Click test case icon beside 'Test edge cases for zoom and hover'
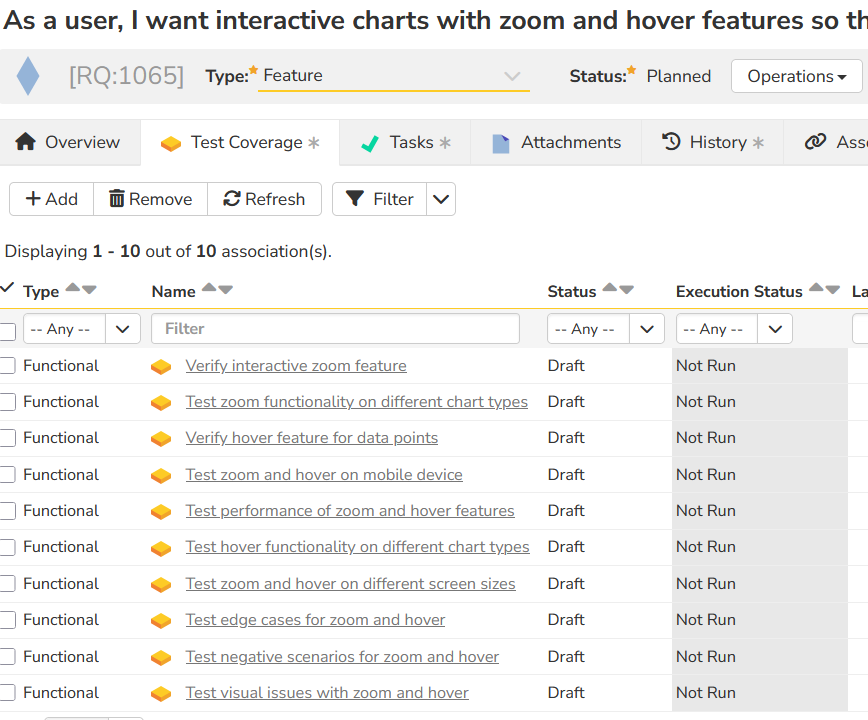 161,621
